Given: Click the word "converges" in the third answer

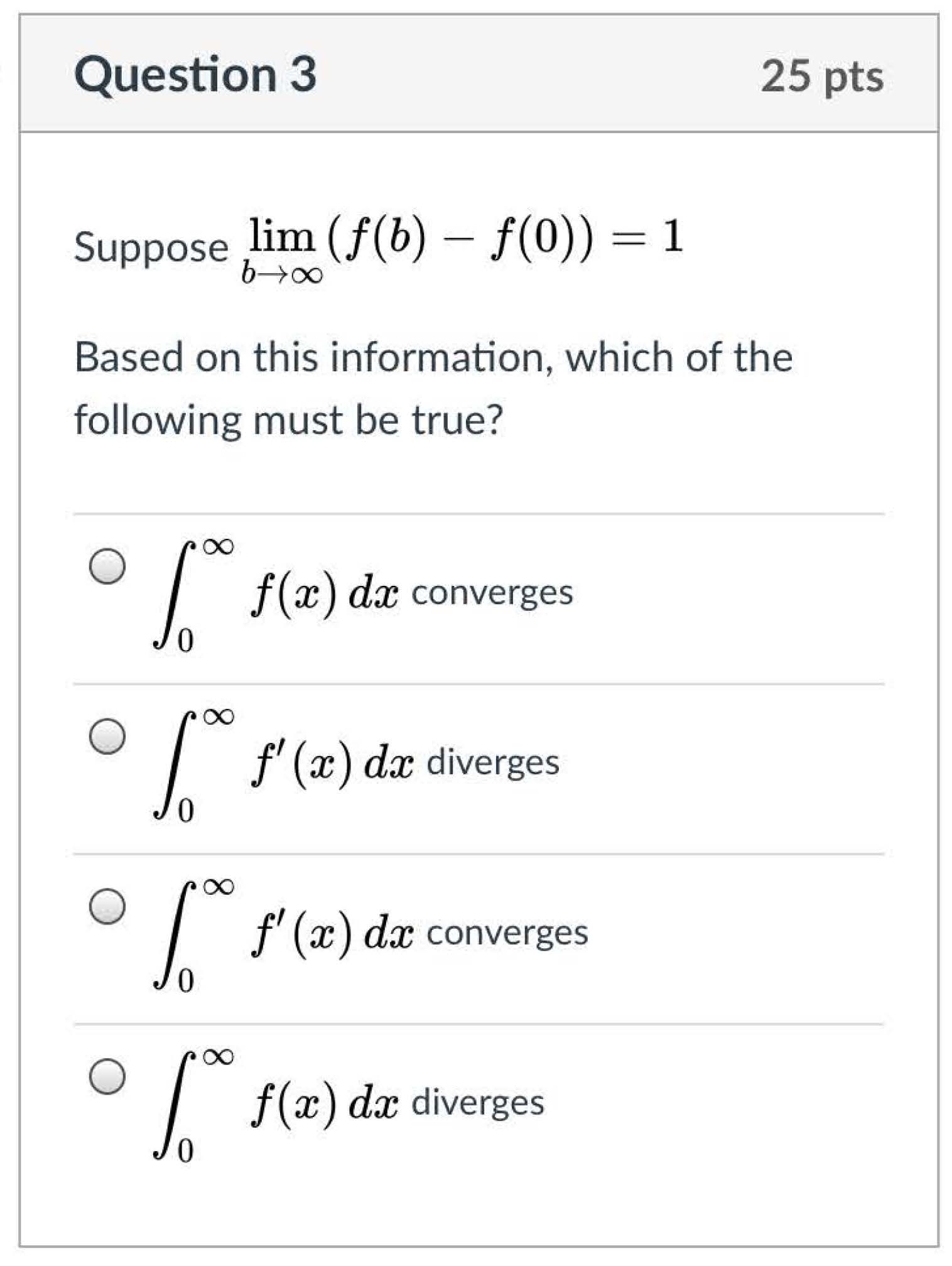Looking at the screenshot, I should pyautogui.click(x=507, y=933).
